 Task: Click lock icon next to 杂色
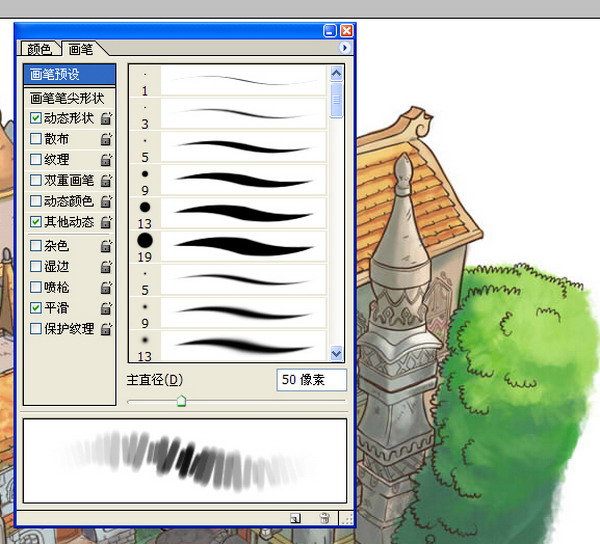tap(106, 246)
